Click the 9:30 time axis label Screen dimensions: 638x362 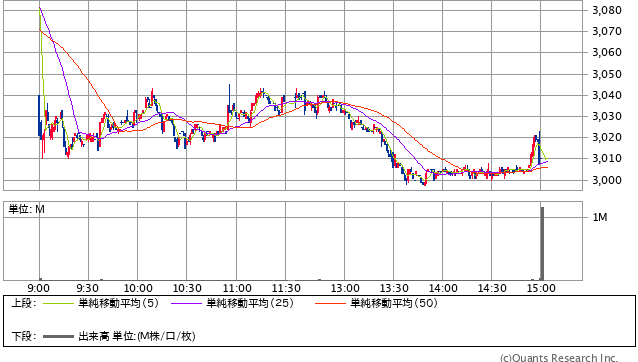pyautogui.click(x=87, y=288)
